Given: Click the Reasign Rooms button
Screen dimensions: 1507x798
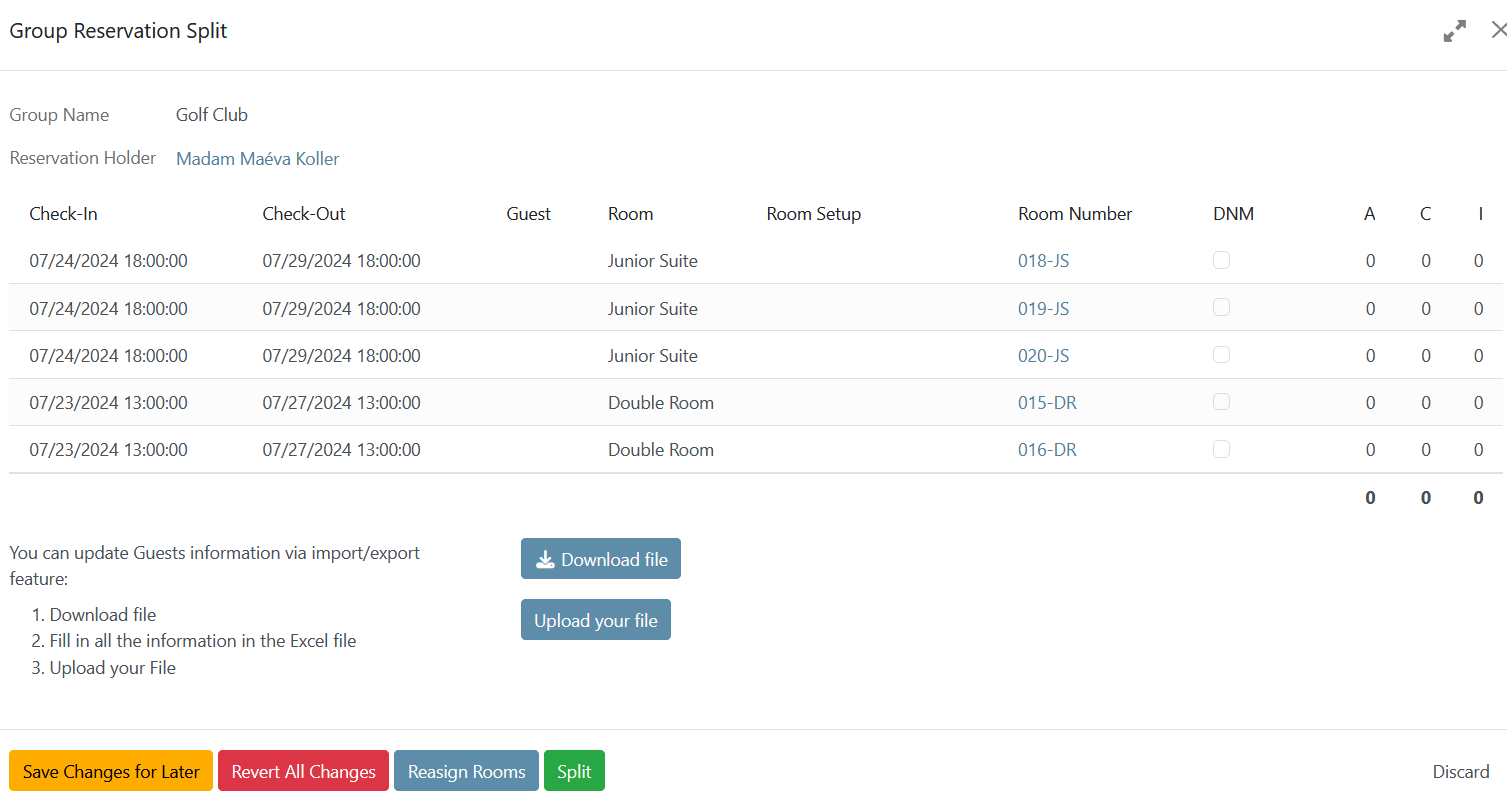Looking at the screenshot, I should click(466, 771).
